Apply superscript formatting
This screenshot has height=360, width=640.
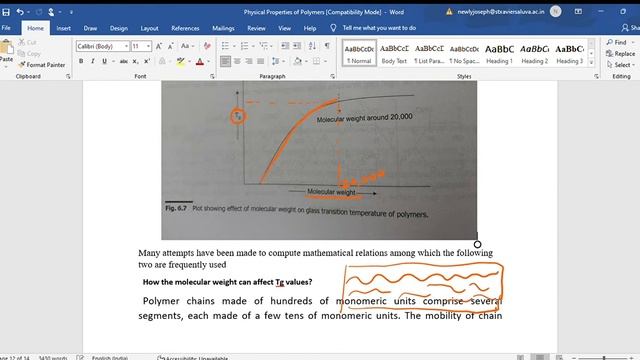point(147,61)
